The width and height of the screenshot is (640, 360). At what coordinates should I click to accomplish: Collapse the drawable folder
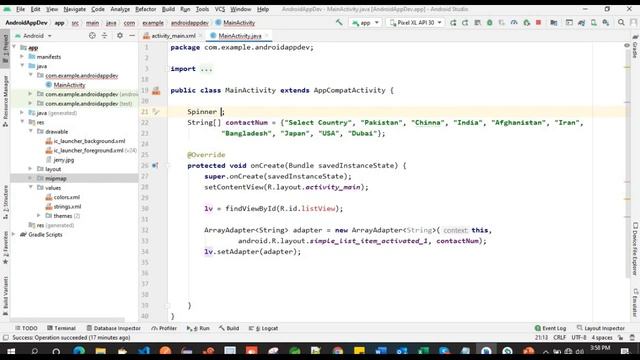click(31, 131)
